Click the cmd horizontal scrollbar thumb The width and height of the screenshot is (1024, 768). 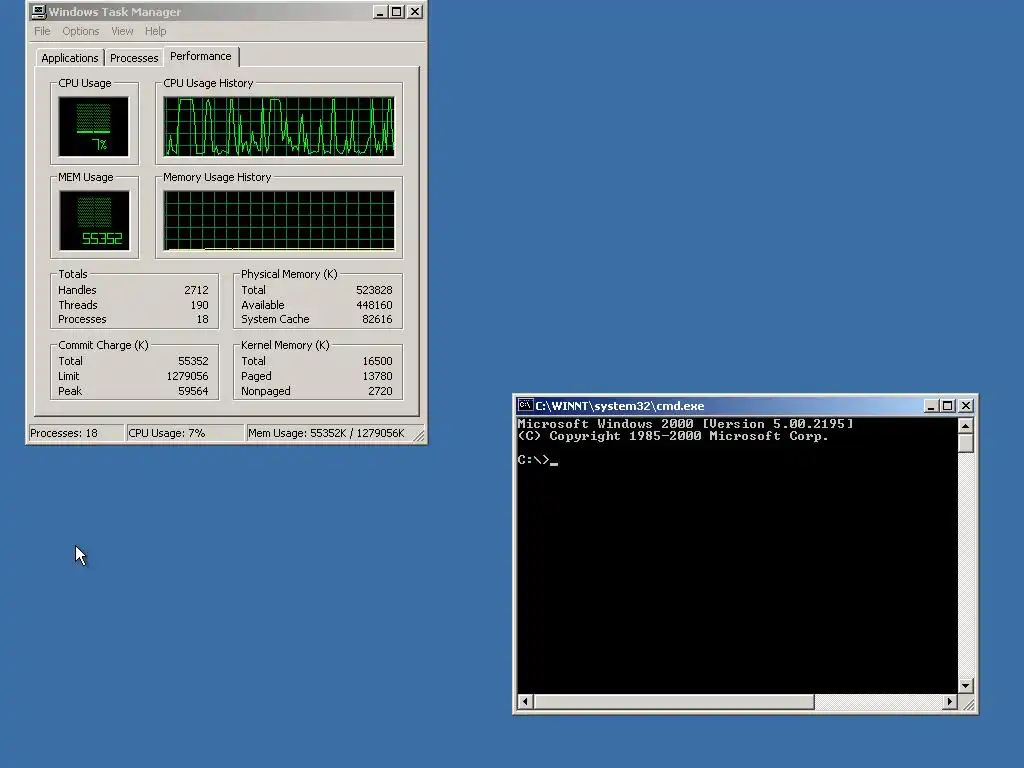(x=674, y=702)
